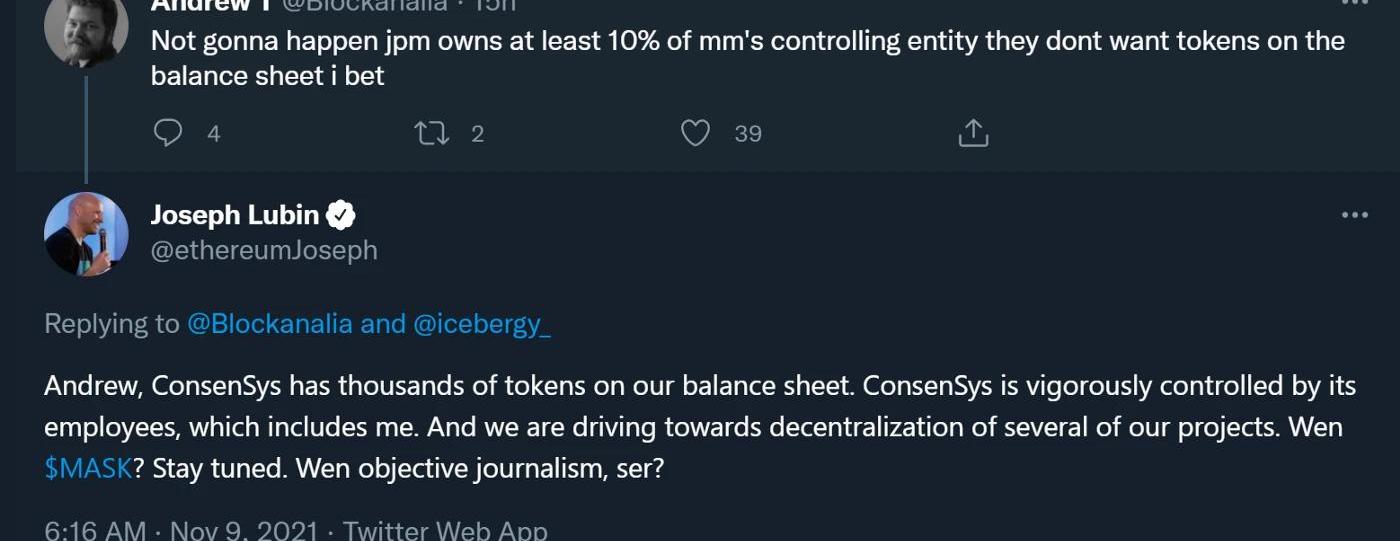Click the $MASK cashtag link
This screenshot has height=541, width=1400.
pos(88,469)
